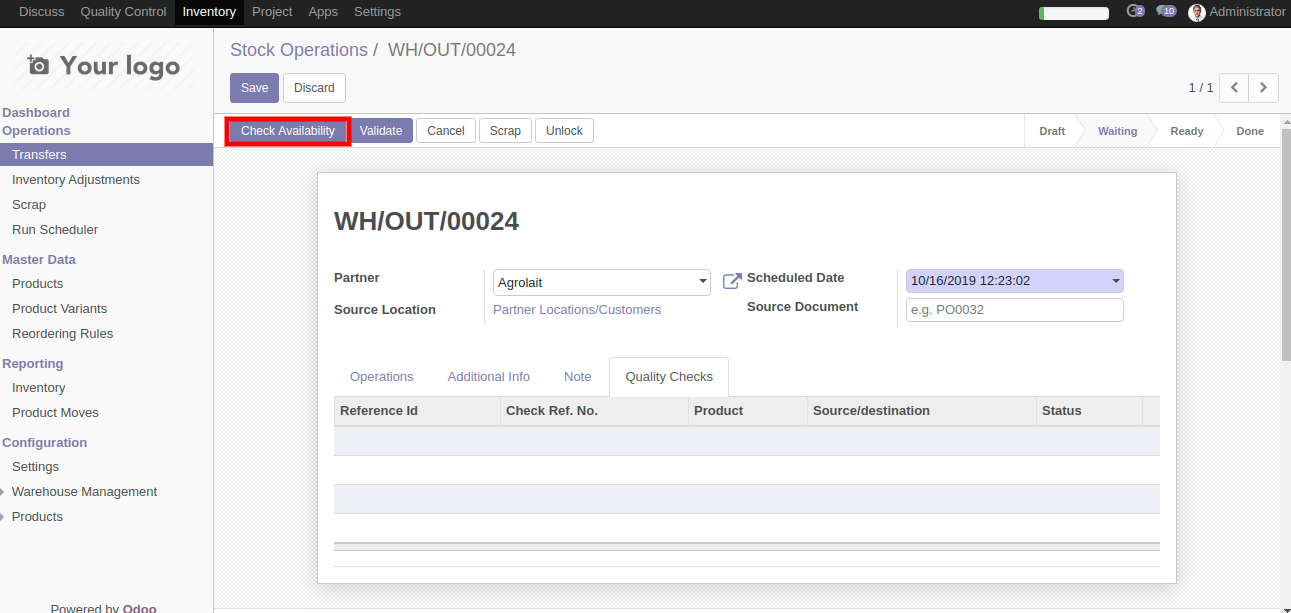Click the Check Availability button
The image size is (1291, 613).
pyautogui.click(x=288, y=131)
